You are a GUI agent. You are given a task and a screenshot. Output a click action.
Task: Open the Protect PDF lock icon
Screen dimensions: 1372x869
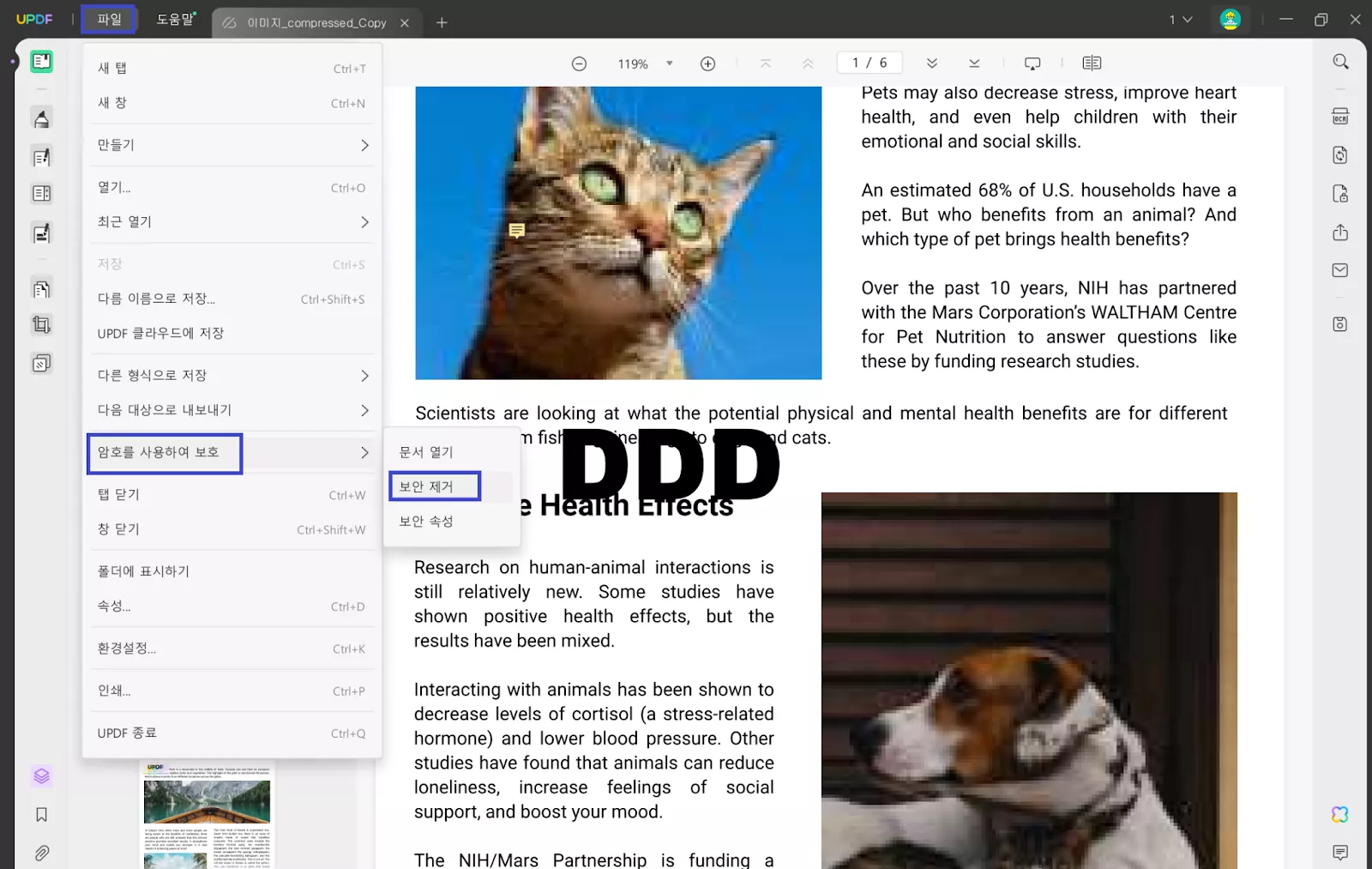[x=1340, y=194]
